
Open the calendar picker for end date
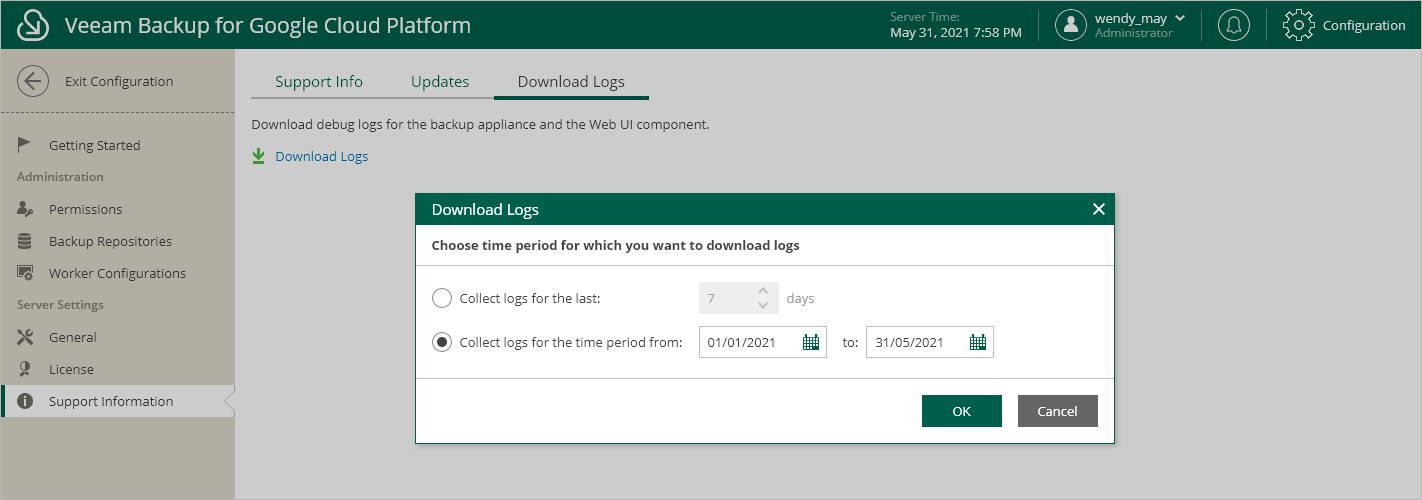click(978, 342)
